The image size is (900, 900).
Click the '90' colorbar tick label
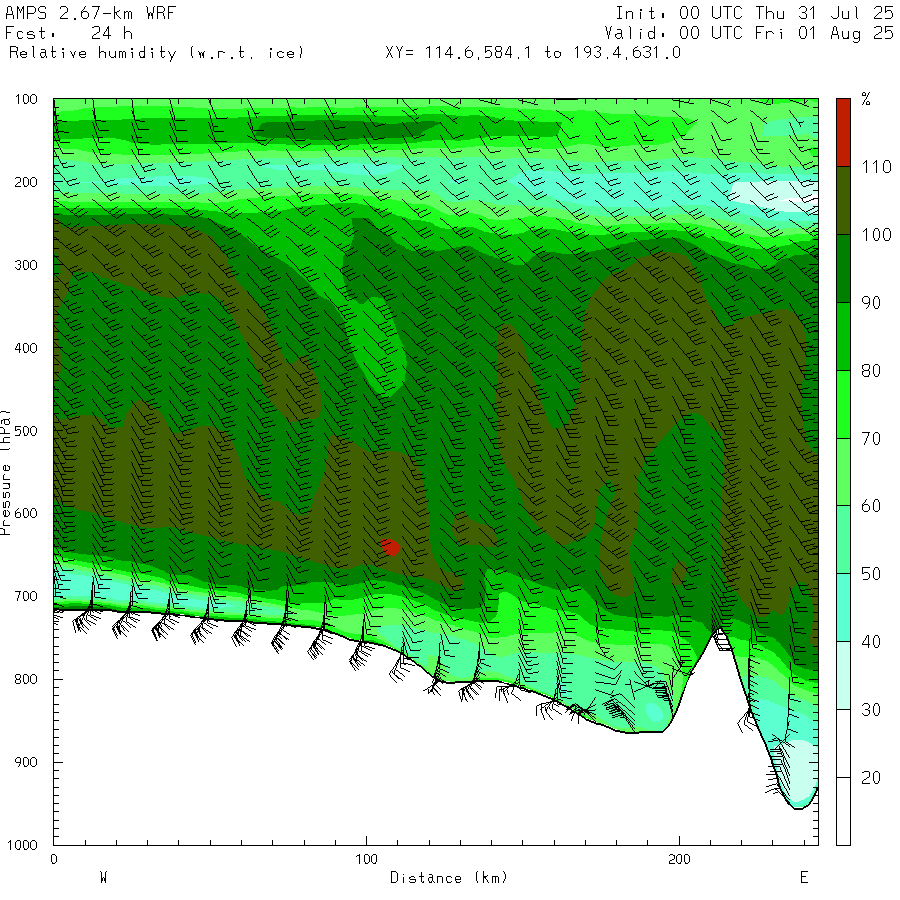coord(871,303)
